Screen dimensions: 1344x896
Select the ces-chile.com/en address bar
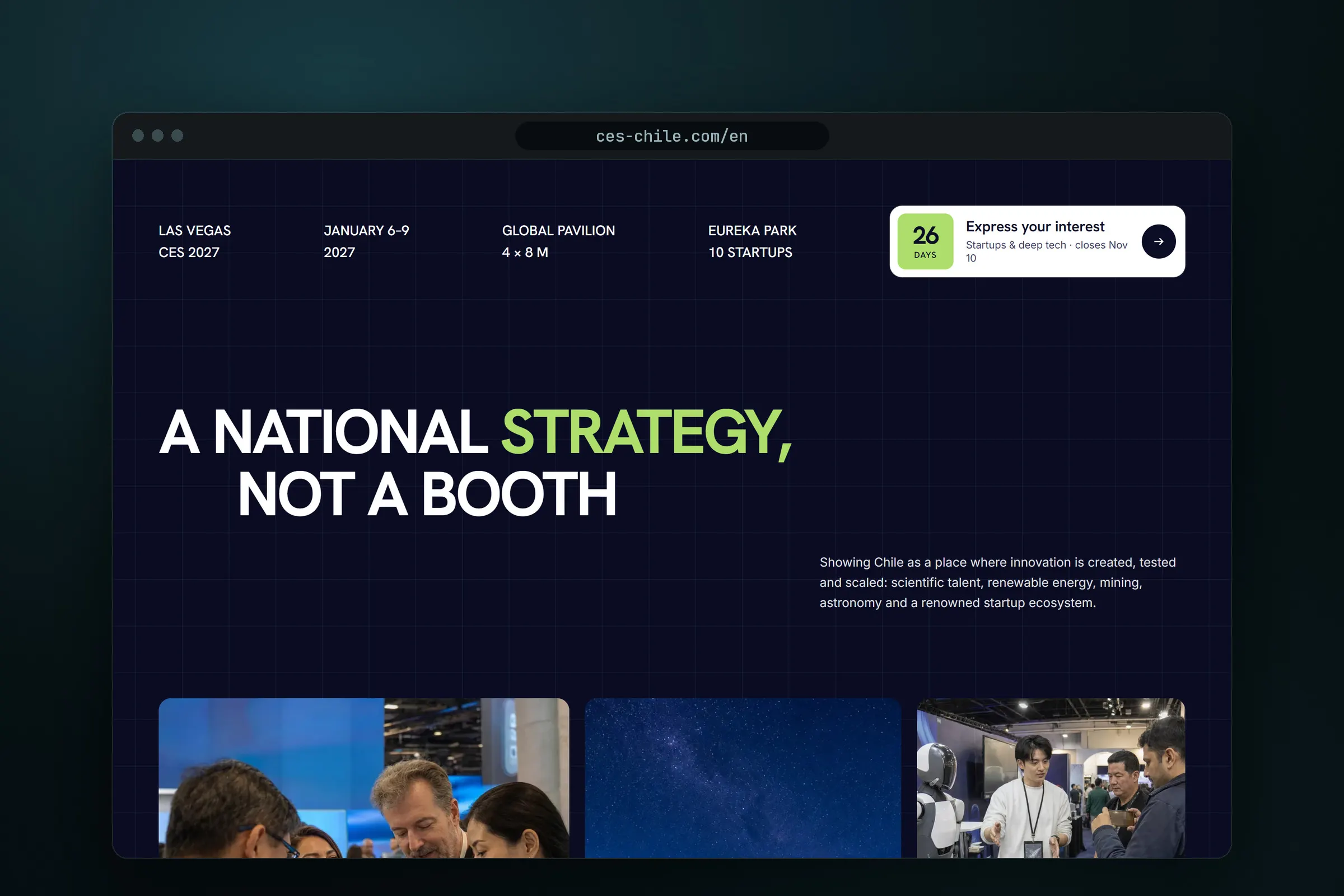[672, 136]
